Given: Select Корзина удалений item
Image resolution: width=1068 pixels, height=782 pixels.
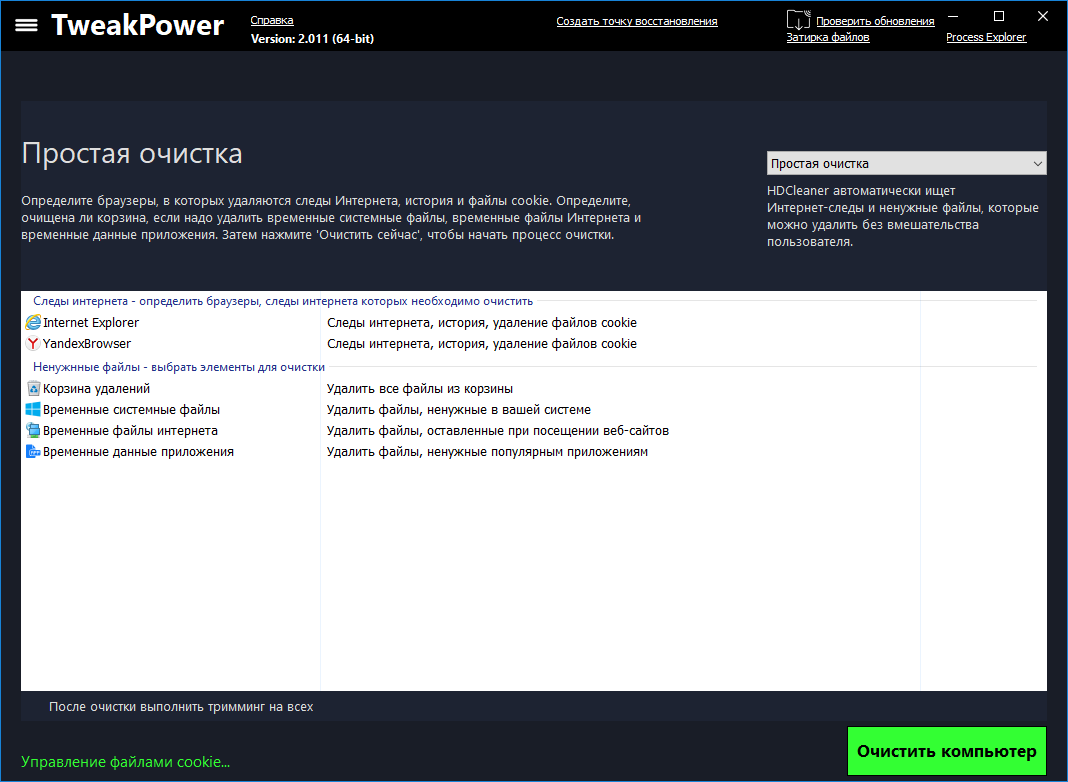Looking at the screenshot, I should (x=96, y=388).
